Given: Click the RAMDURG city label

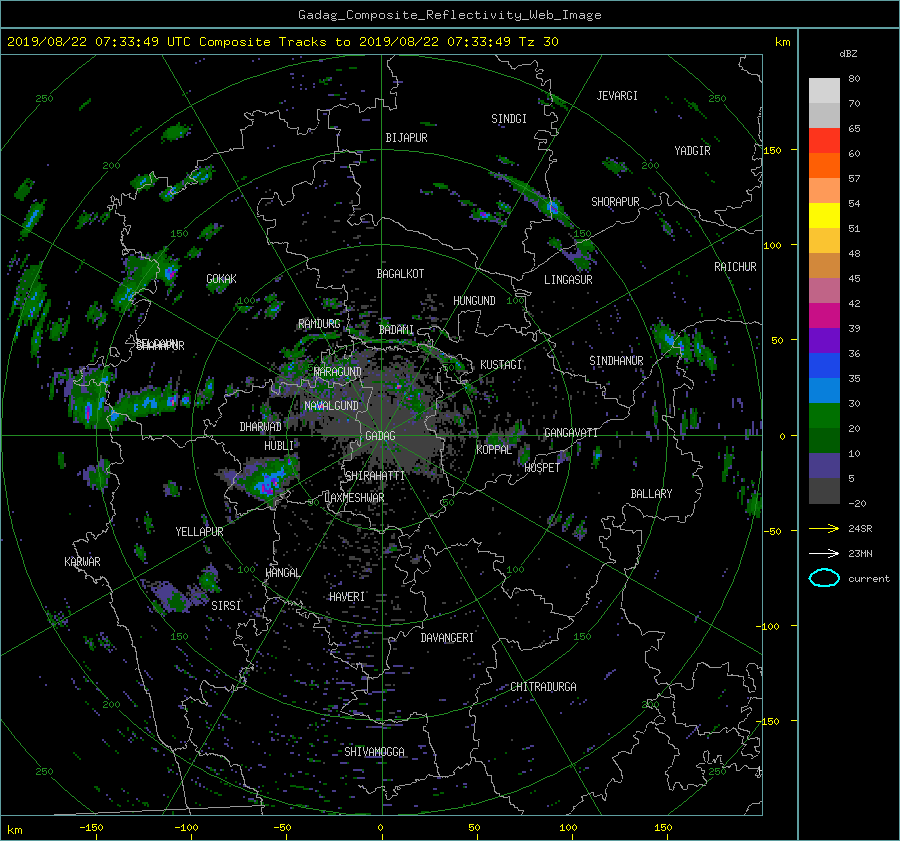Looking at the screenshot, I should 319,324.
